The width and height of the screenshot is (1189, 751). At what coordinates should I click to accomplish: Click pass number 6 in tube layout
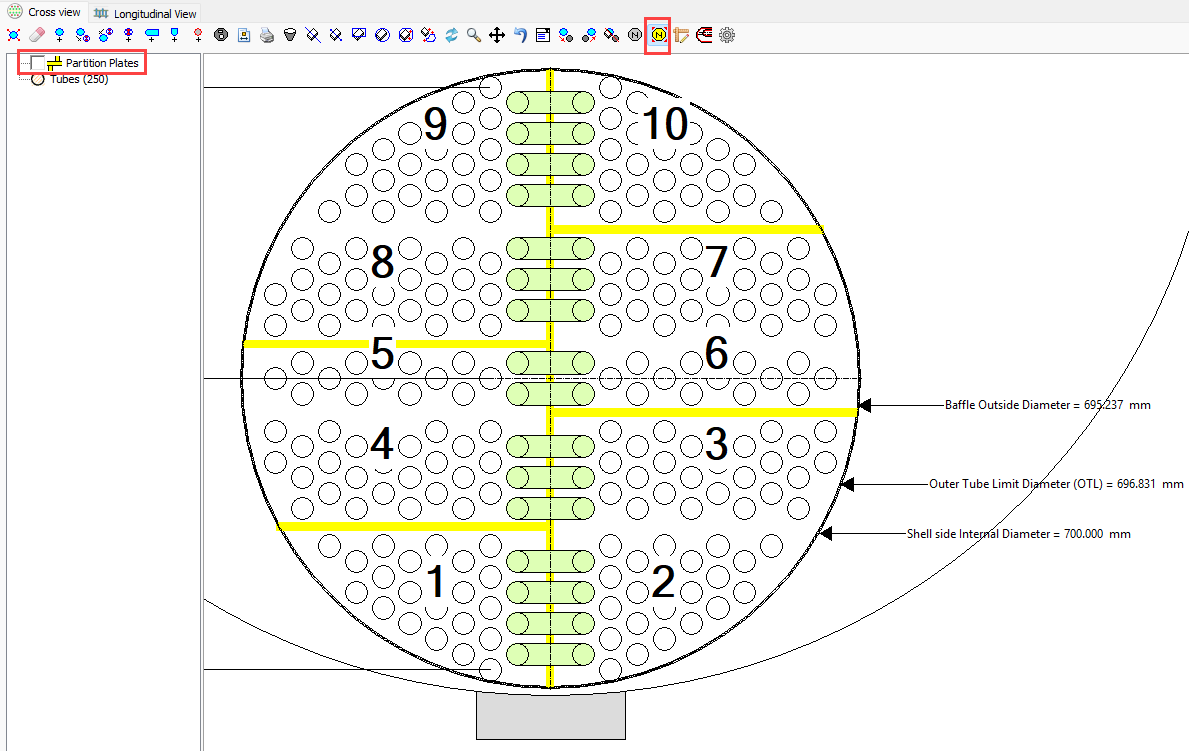click(x=717, y=354)
